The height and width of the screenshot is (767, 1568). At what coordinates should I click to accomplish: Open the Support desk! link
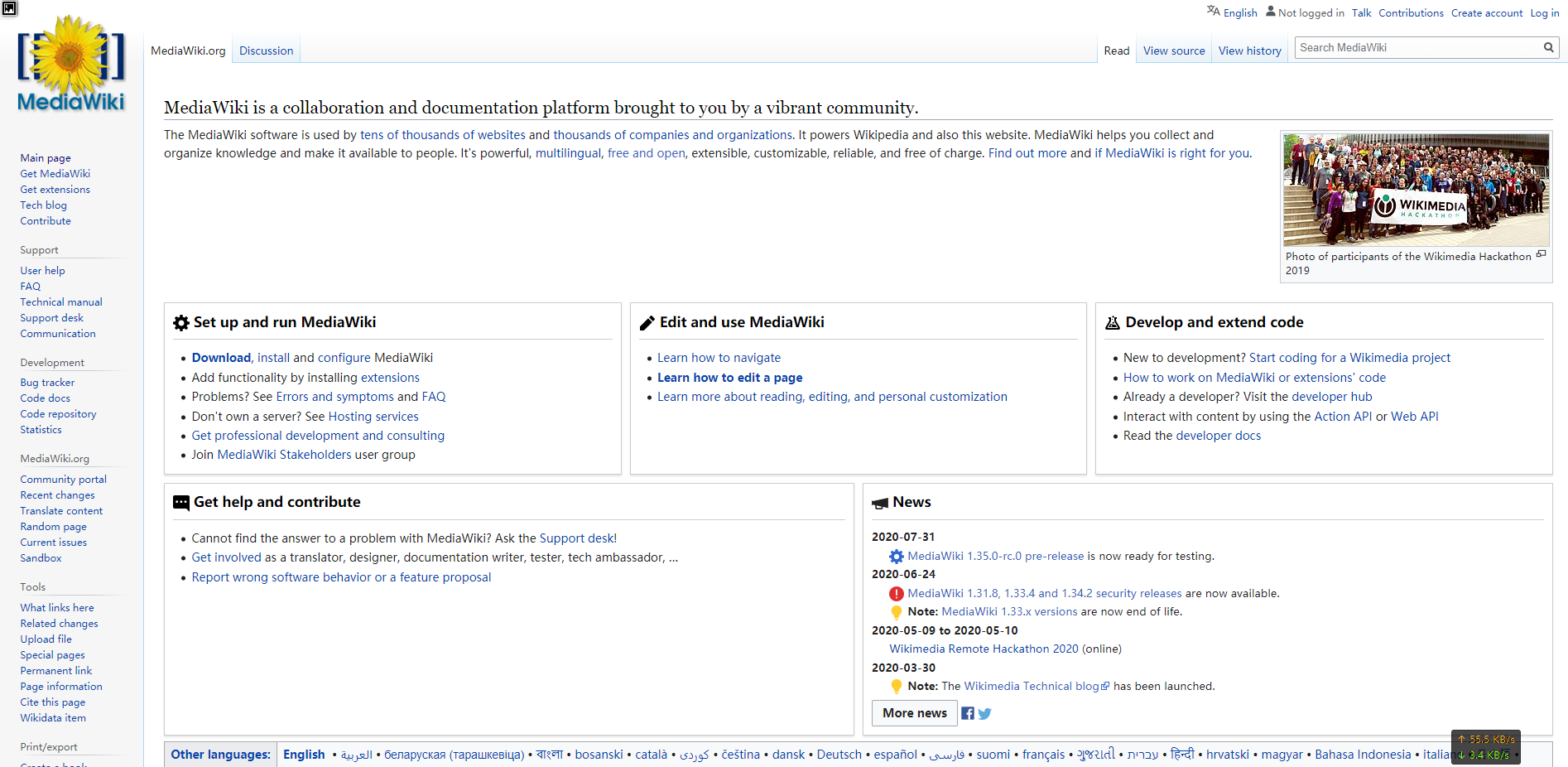tap(578, 538)
